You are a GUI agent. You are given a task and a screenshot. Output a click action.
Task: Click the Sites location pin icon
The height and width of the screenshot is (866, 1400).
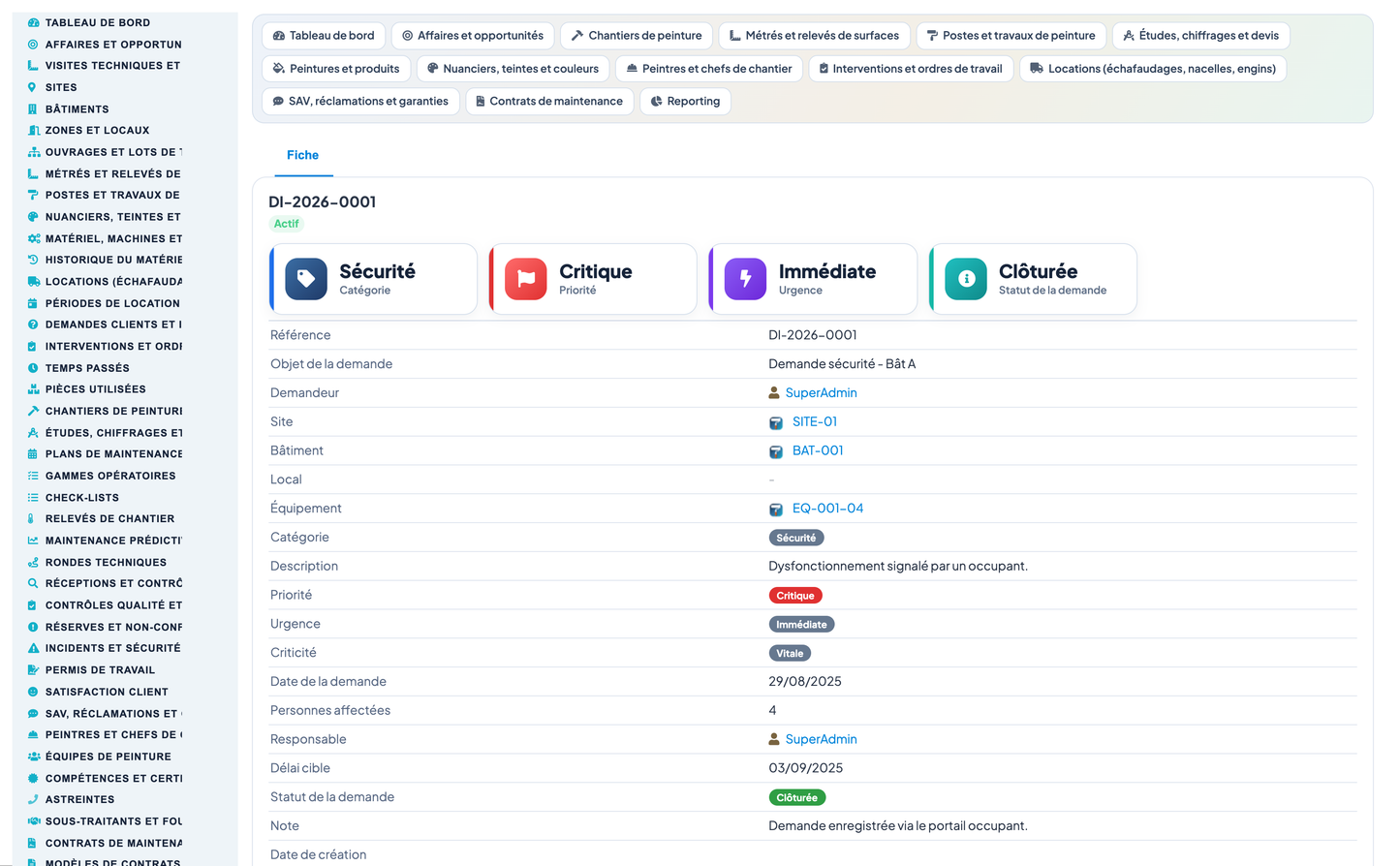(x=32, y=87)
